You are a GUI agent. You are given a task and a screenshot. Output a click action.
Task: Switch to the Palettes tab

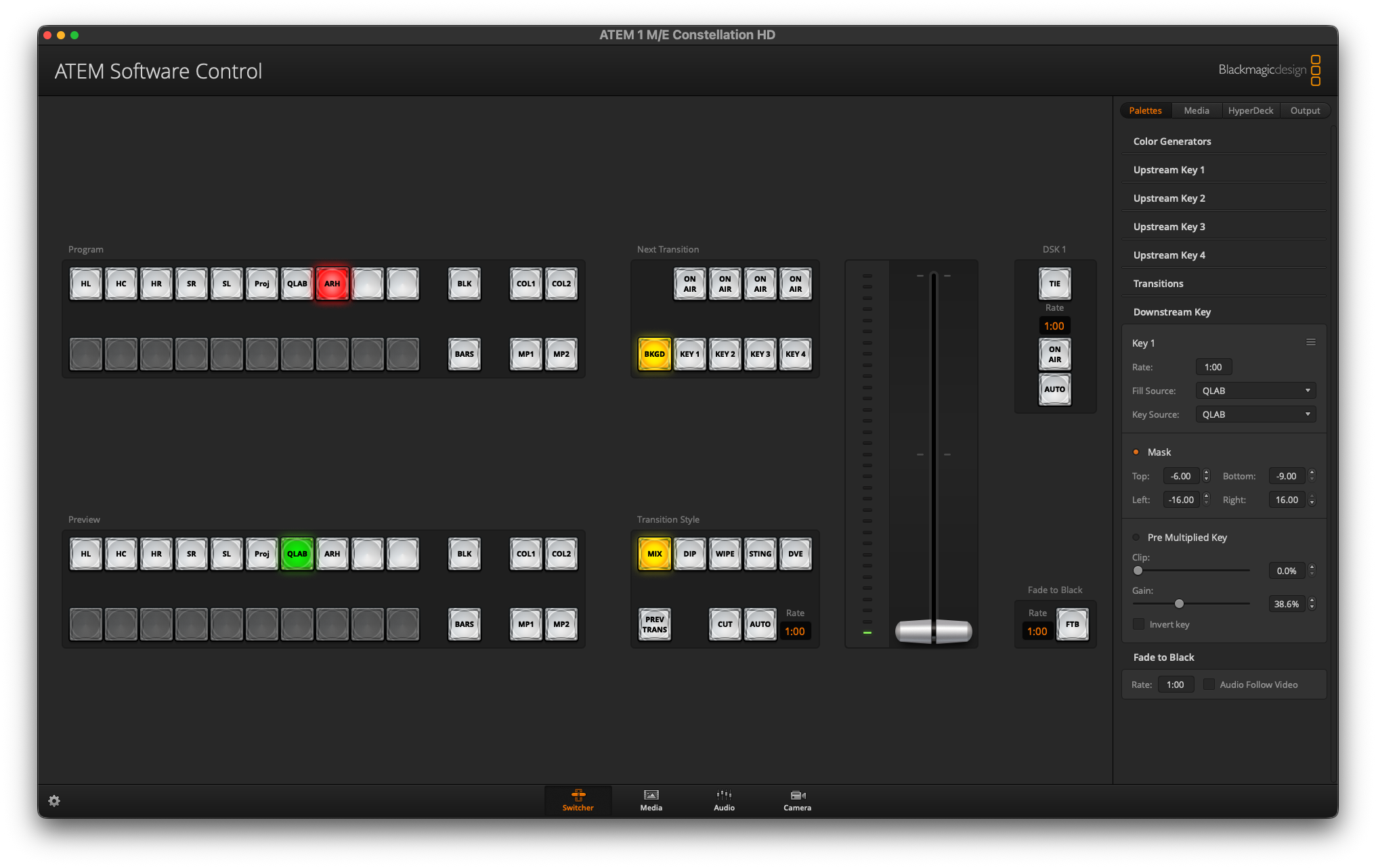1145,110
